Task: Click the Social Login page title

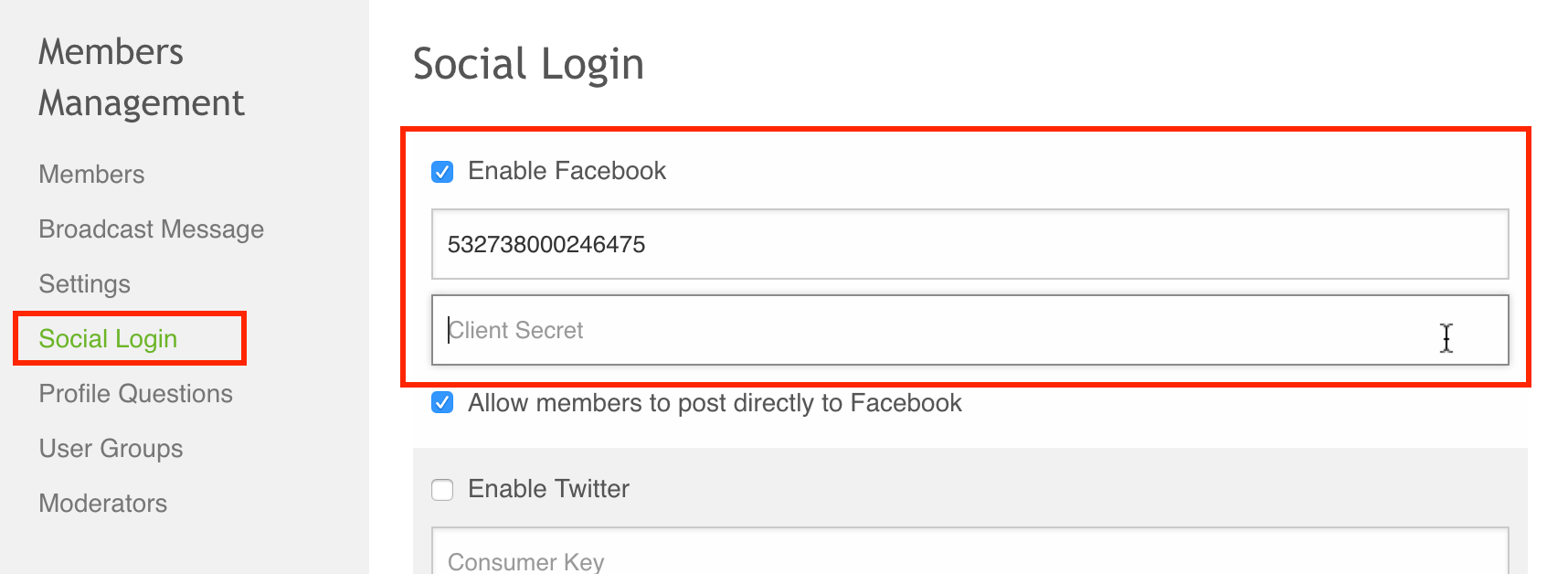Action: pos(528,64)
